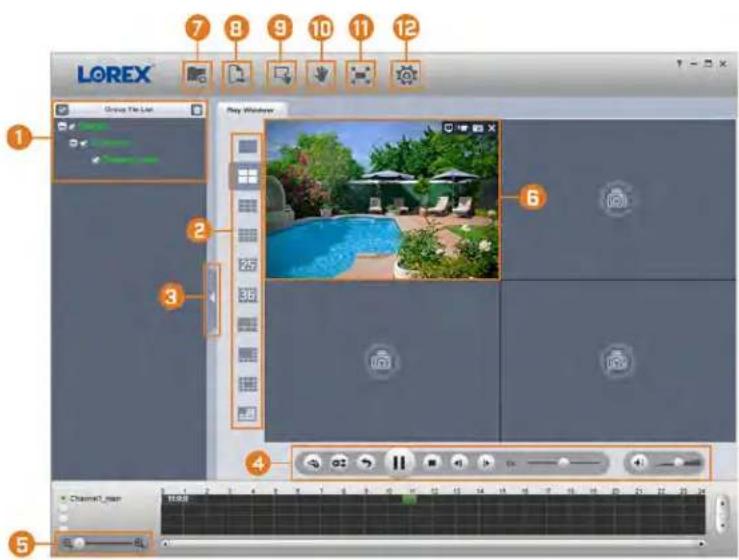Click select-all icon left of Group File List
Viewport: 739px width, 560px height.
point(62,110)
